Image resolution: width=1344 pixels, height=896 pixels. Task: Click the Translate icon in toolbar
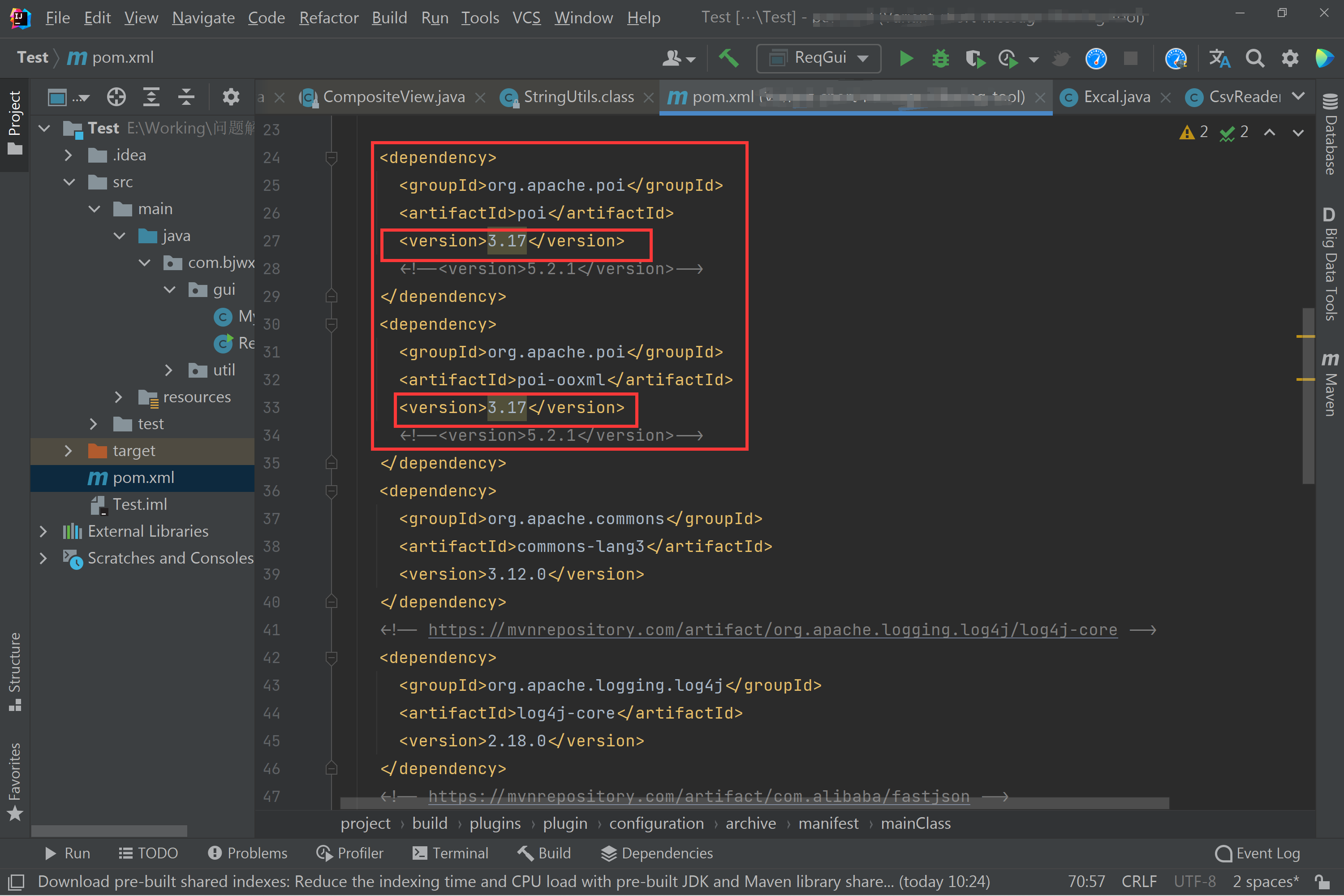[x=1219, y=58]
